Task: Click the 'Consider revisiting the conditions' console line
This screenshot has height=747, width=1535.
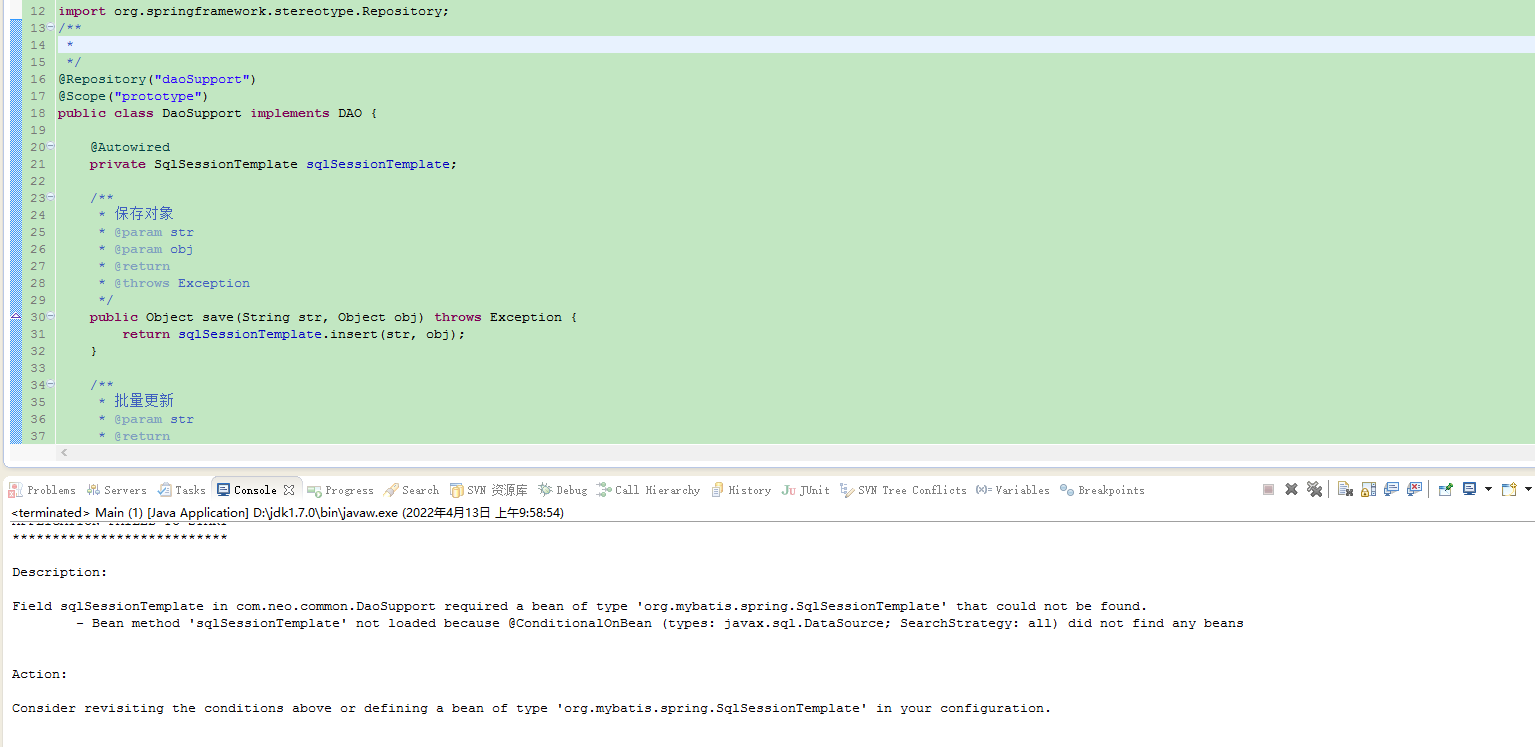Action: click(532, 708)
